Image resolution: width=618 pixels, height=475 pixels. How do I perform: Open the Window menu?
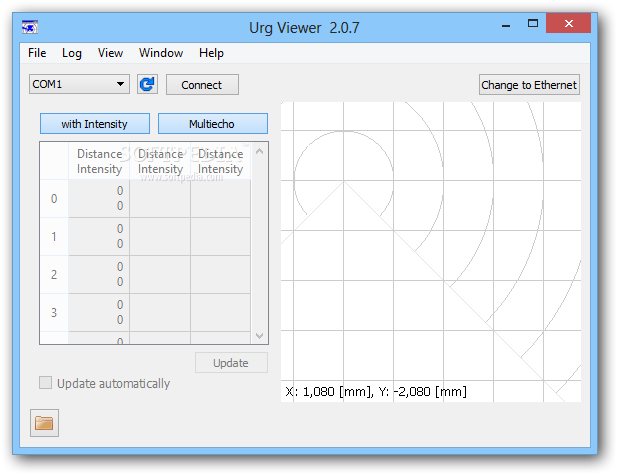coord(160,53)
